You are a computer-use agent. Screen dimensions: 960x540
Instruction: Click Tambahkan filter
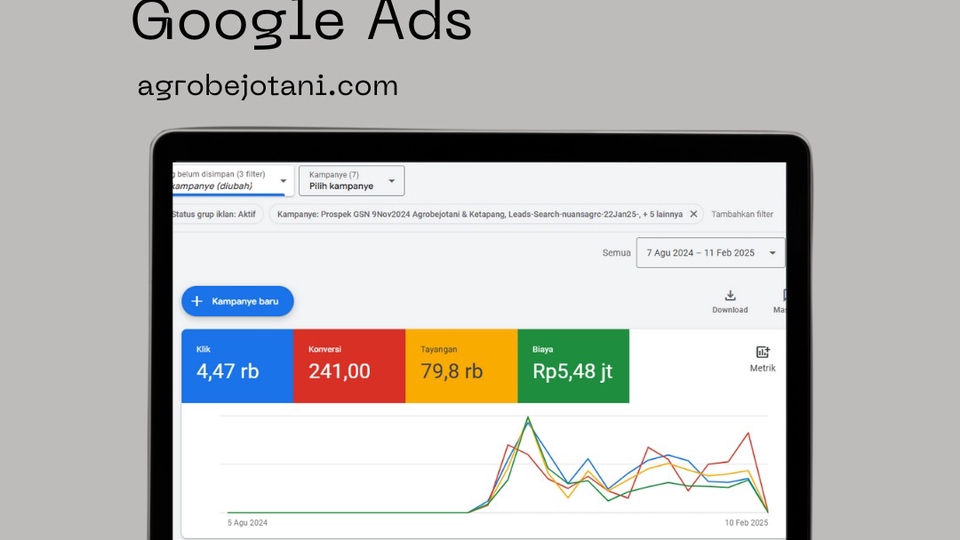coord(742,214)
